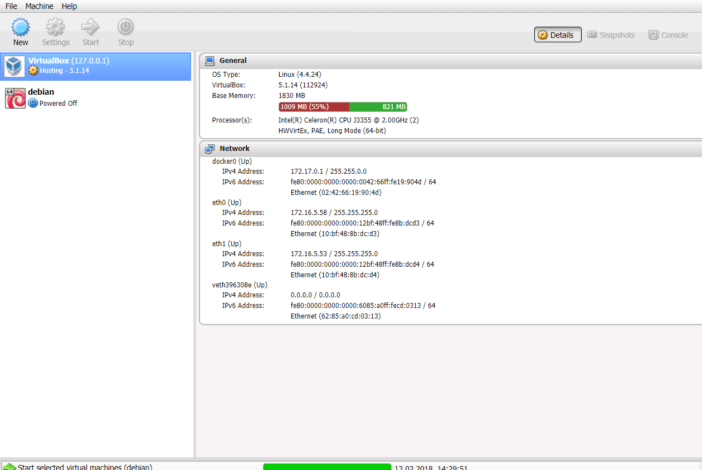The width and height of the screenshot is (702, 470).
Task: Select the debian swirl OS icon
Action: click(x=15, y=98)
